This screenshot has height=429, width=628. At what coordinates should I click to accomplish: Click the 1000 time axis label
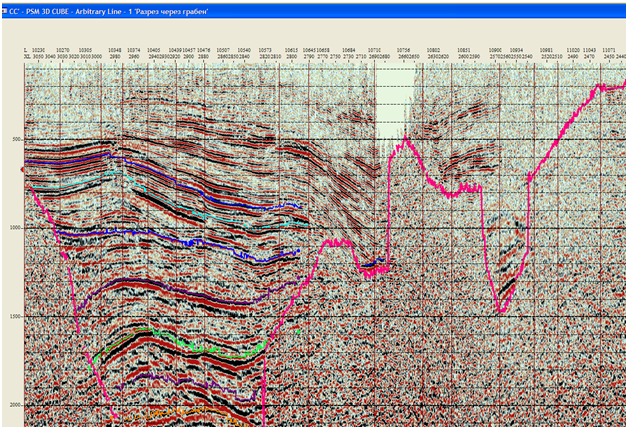[x=15, y=228]
